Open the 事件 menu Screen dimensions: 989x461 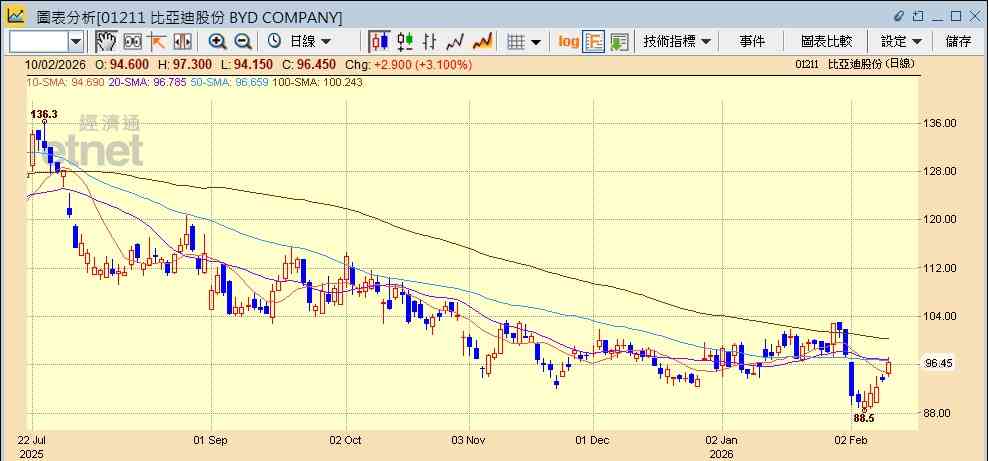(x=752, y=42)
